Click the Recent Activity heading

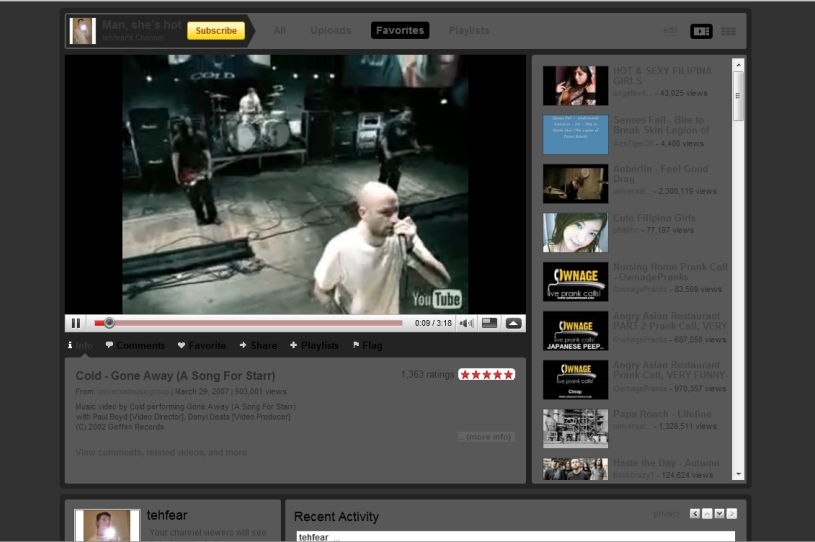tap(336, 517)
